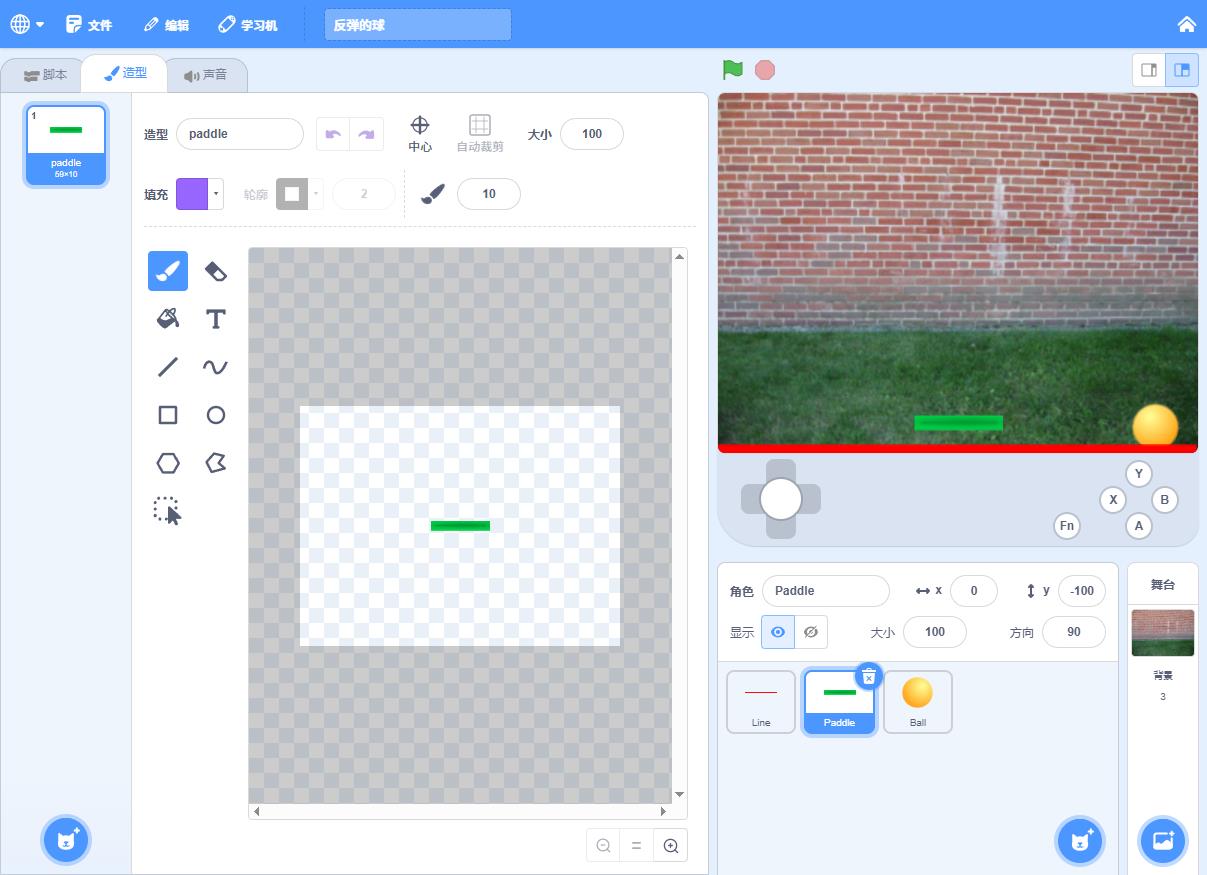Open outline color dropdown arrow
Viewport: 1207px width, 875px height.
tap(316, 194)
